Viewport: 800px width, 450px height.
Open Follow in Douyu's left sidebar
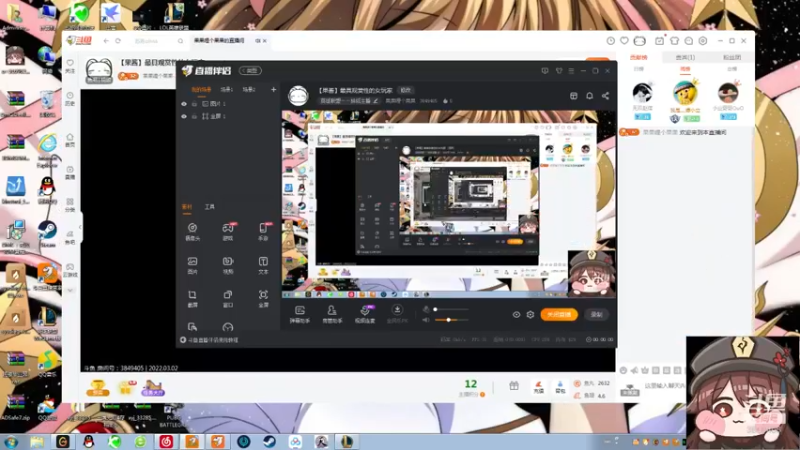click(x=70, y=66)
